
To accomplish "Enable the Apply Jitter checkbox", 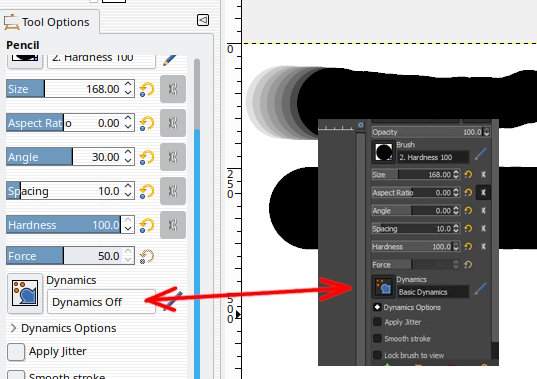I will (16, 352).
